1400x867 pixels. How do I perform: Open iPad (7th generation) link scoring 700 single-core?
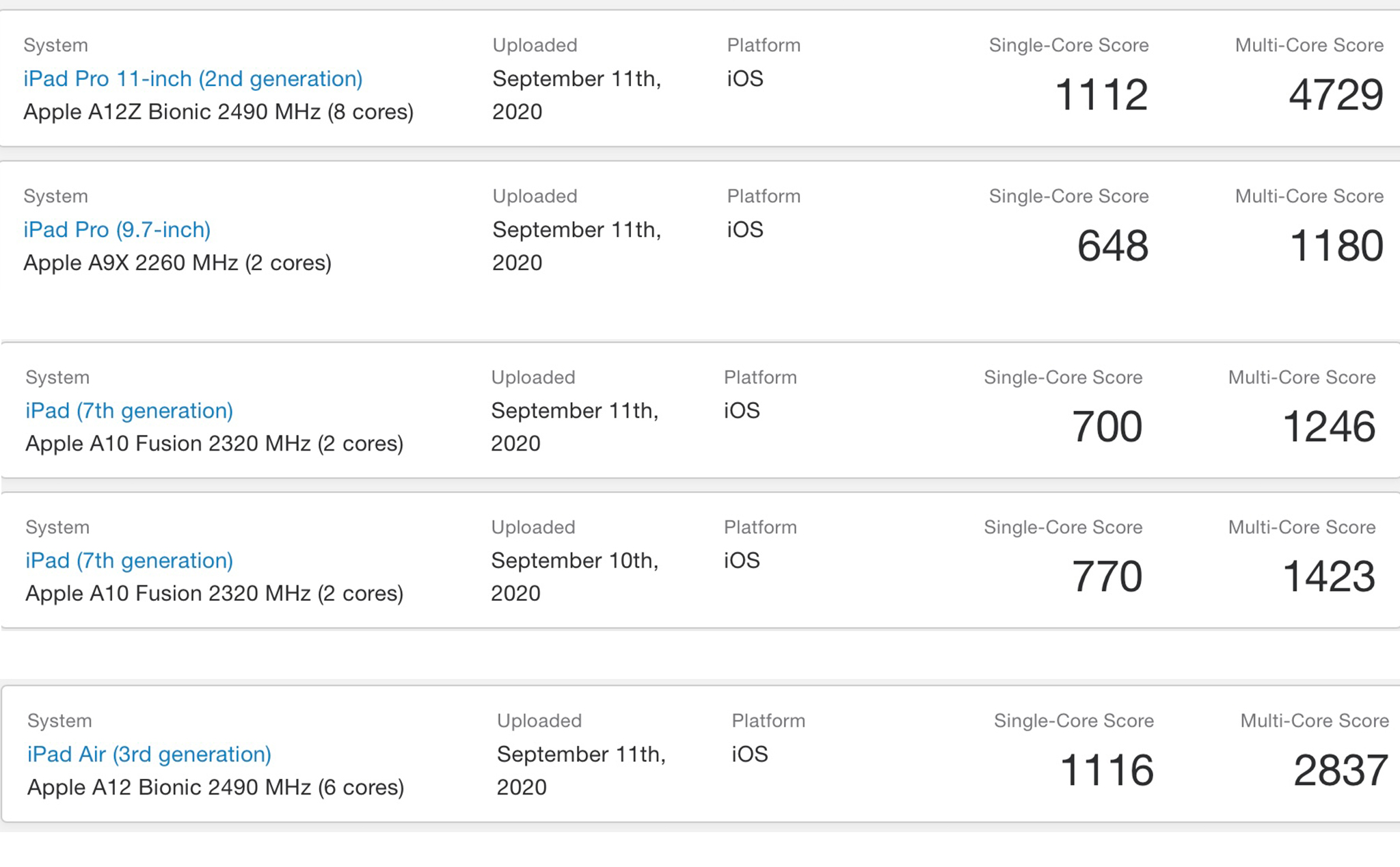[x=129, y=410]
